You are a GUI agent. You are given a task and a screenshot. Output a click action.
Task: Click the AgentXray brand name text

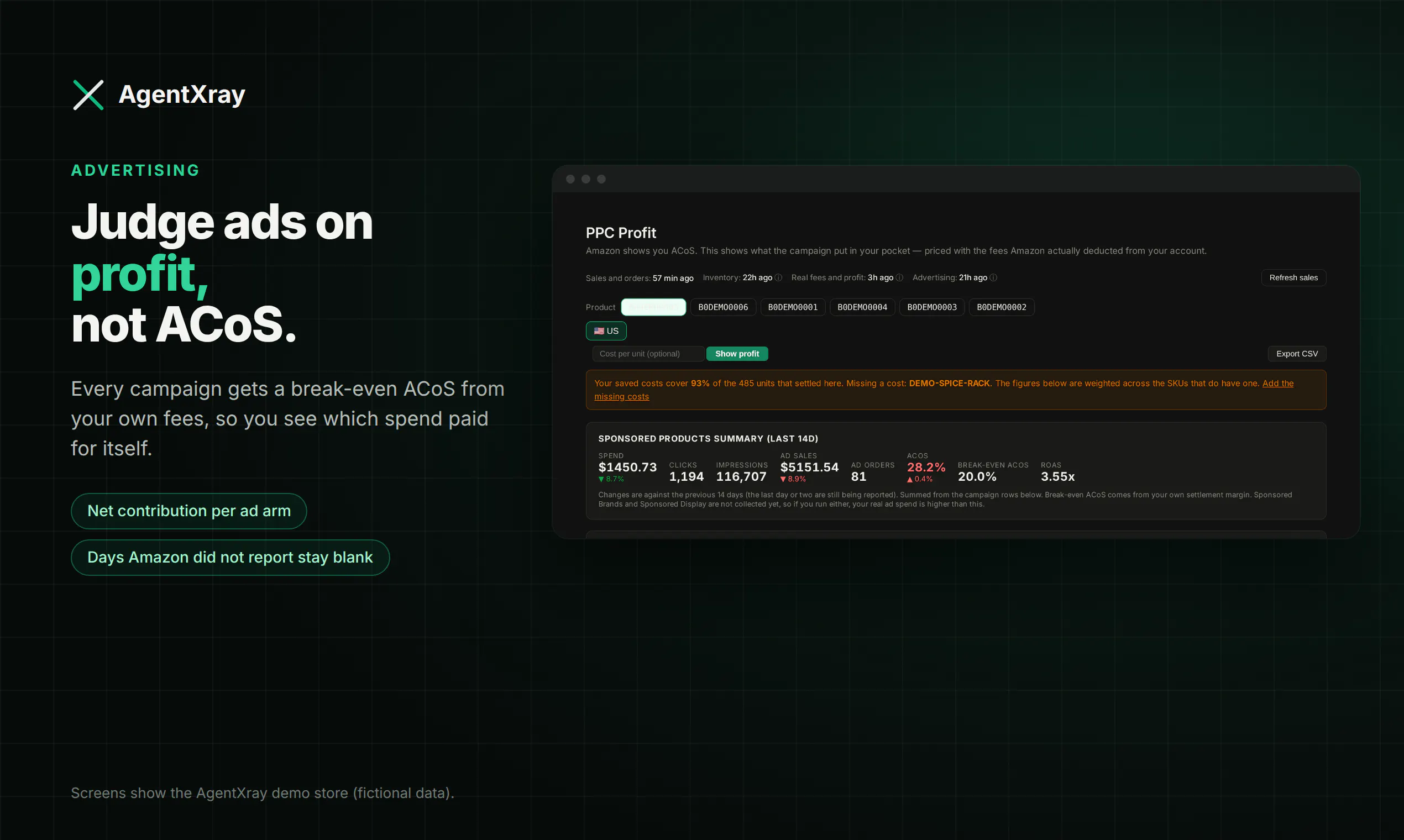click(x=182, y=95)
